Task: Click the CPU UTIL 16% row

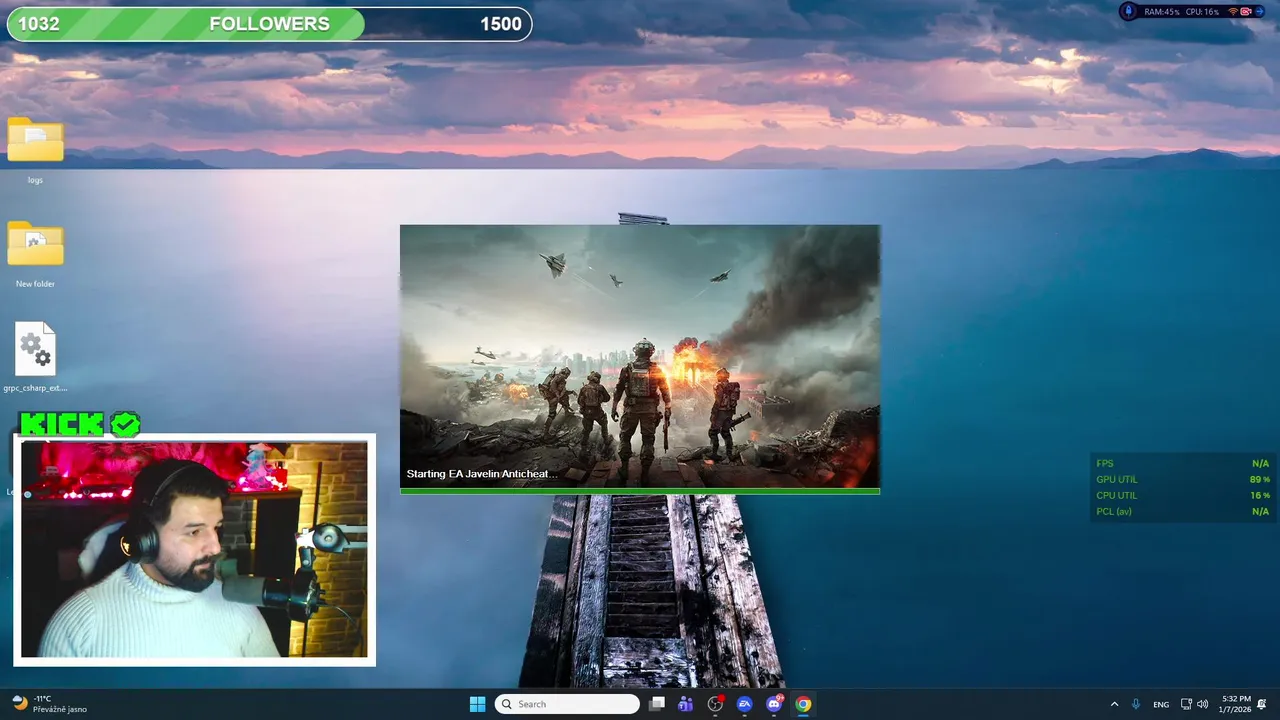Action: 1183,496
